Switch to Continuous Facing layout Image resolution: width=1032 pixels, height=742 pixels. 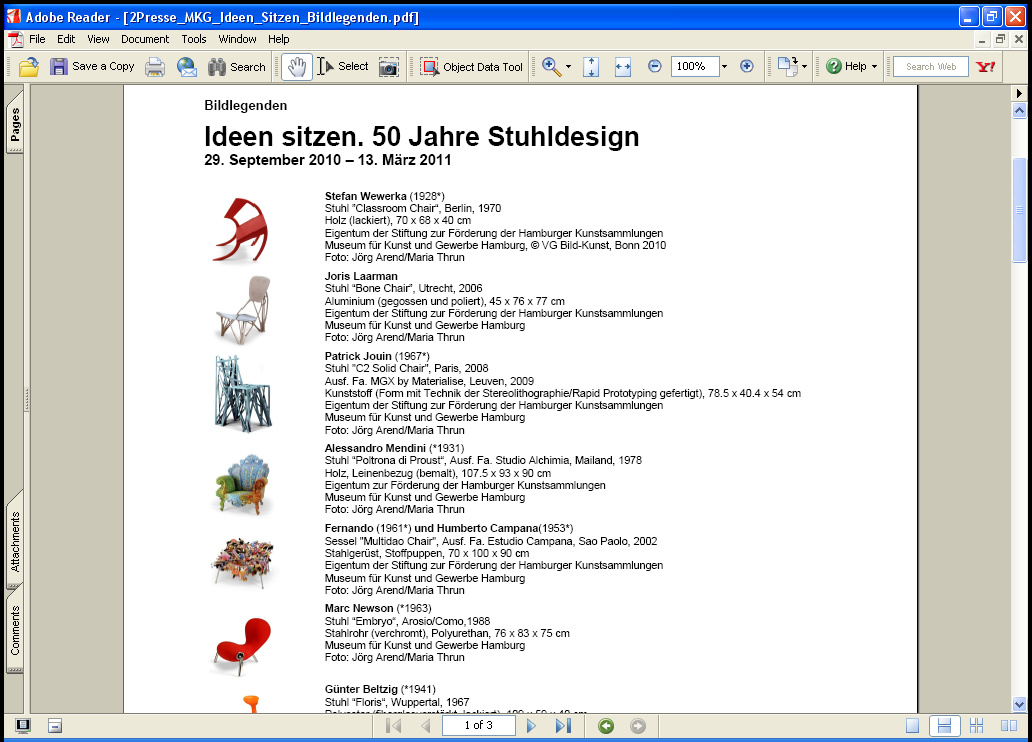pyautogui.click(x=977, y=726)
